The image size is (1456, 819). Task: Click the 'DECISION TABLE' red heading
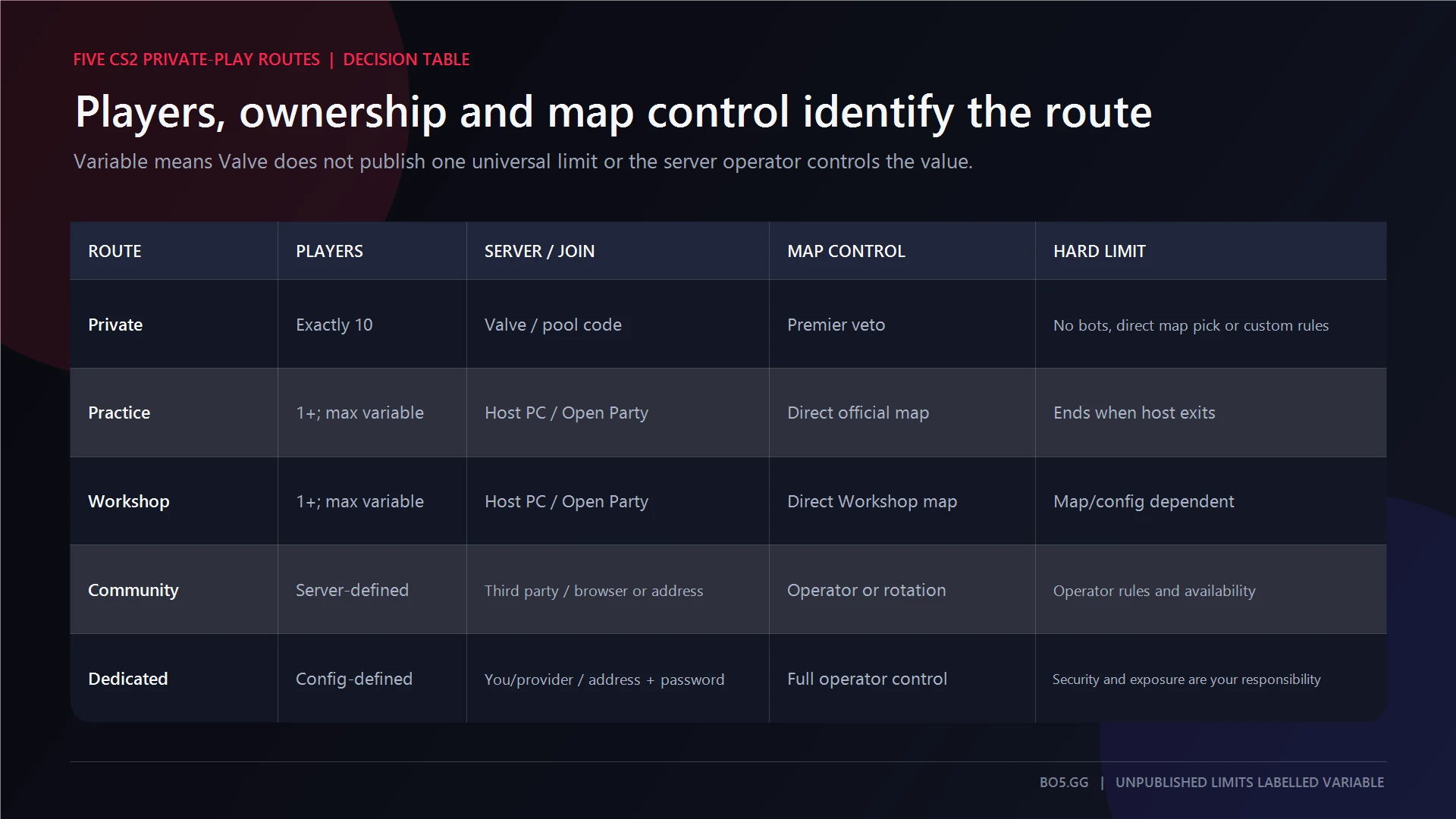(x=406, y=59)
